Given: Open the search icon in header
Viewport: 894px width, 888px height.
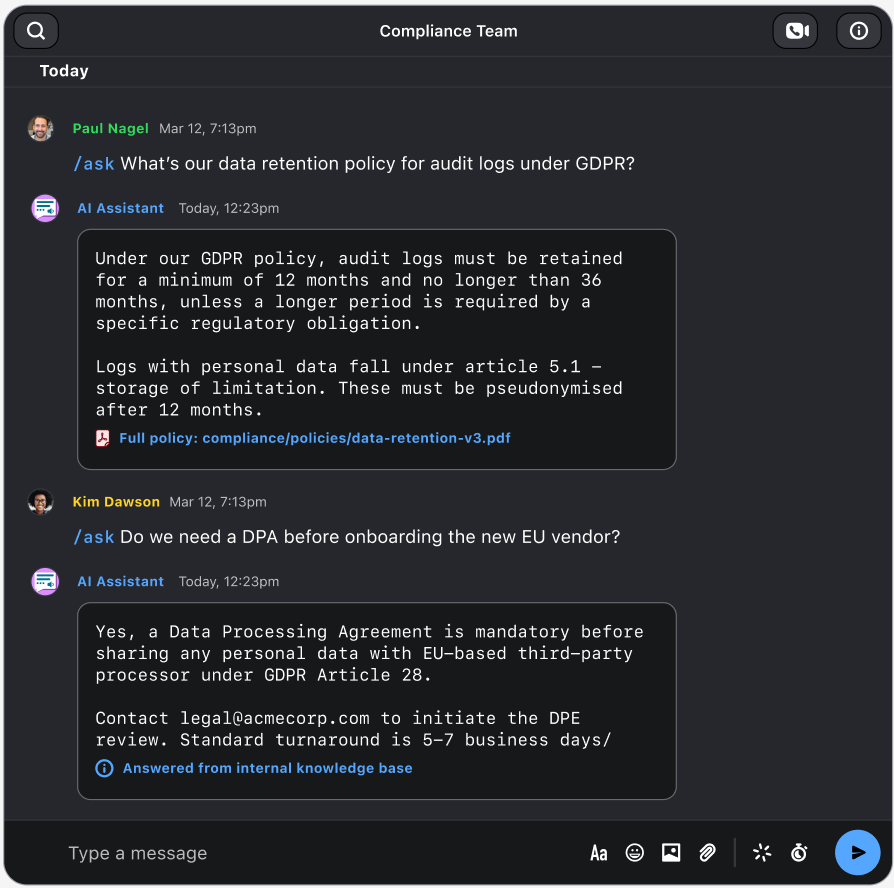Looking at the screenshot, I should (x=36, y=31).
